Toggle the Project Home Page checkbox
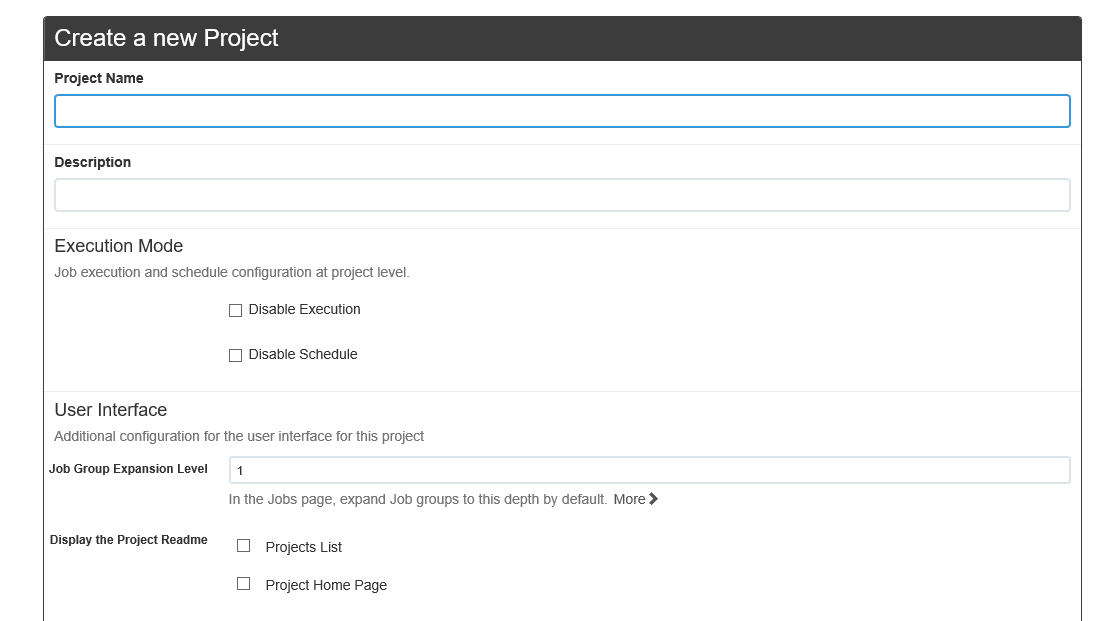This screenshot has height=621, width=1116. pos(243,584)
